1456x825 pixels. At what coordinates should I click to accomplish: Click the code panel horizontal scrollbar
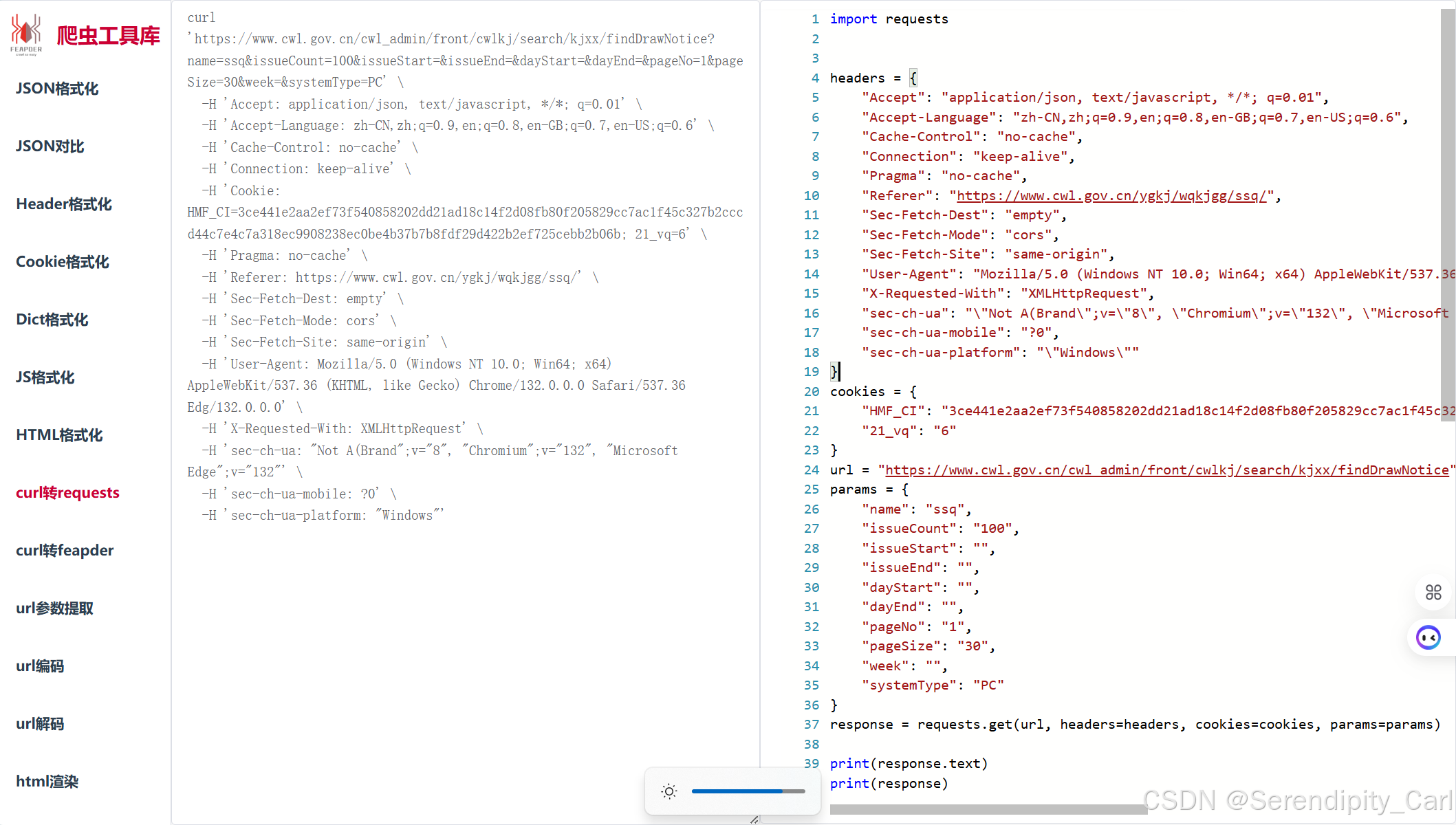[x=988, y=809]
